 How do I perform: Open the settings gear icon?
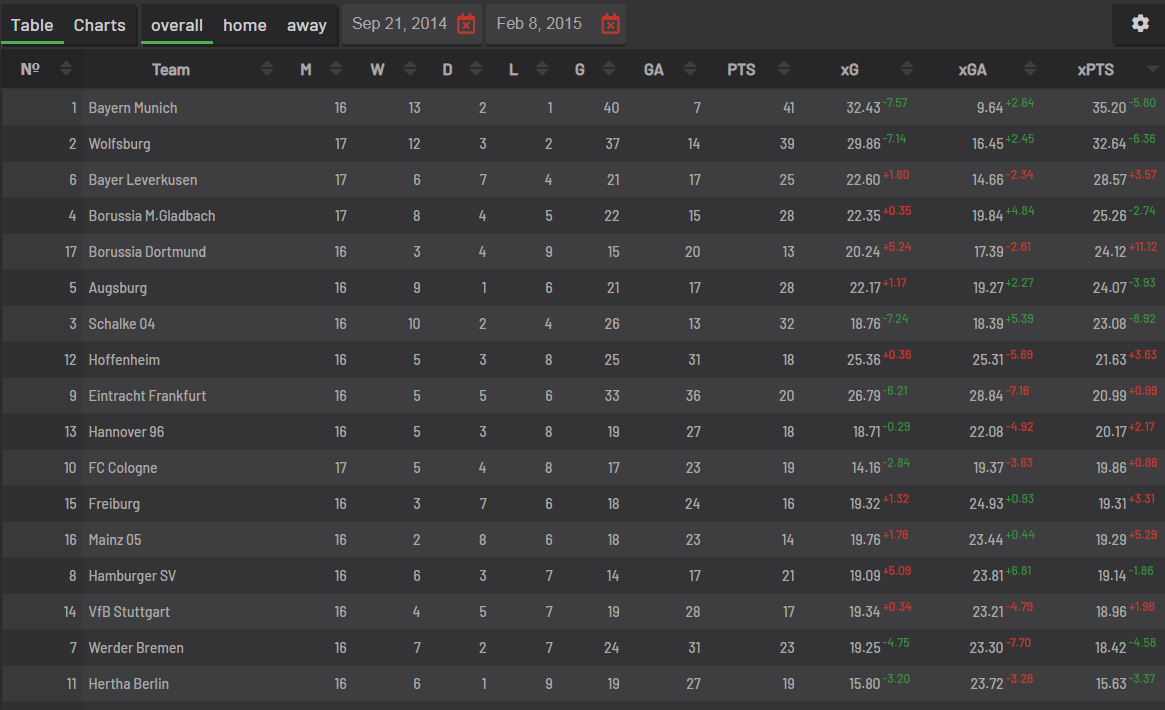pyautogui.click(x=1140, y=24)
